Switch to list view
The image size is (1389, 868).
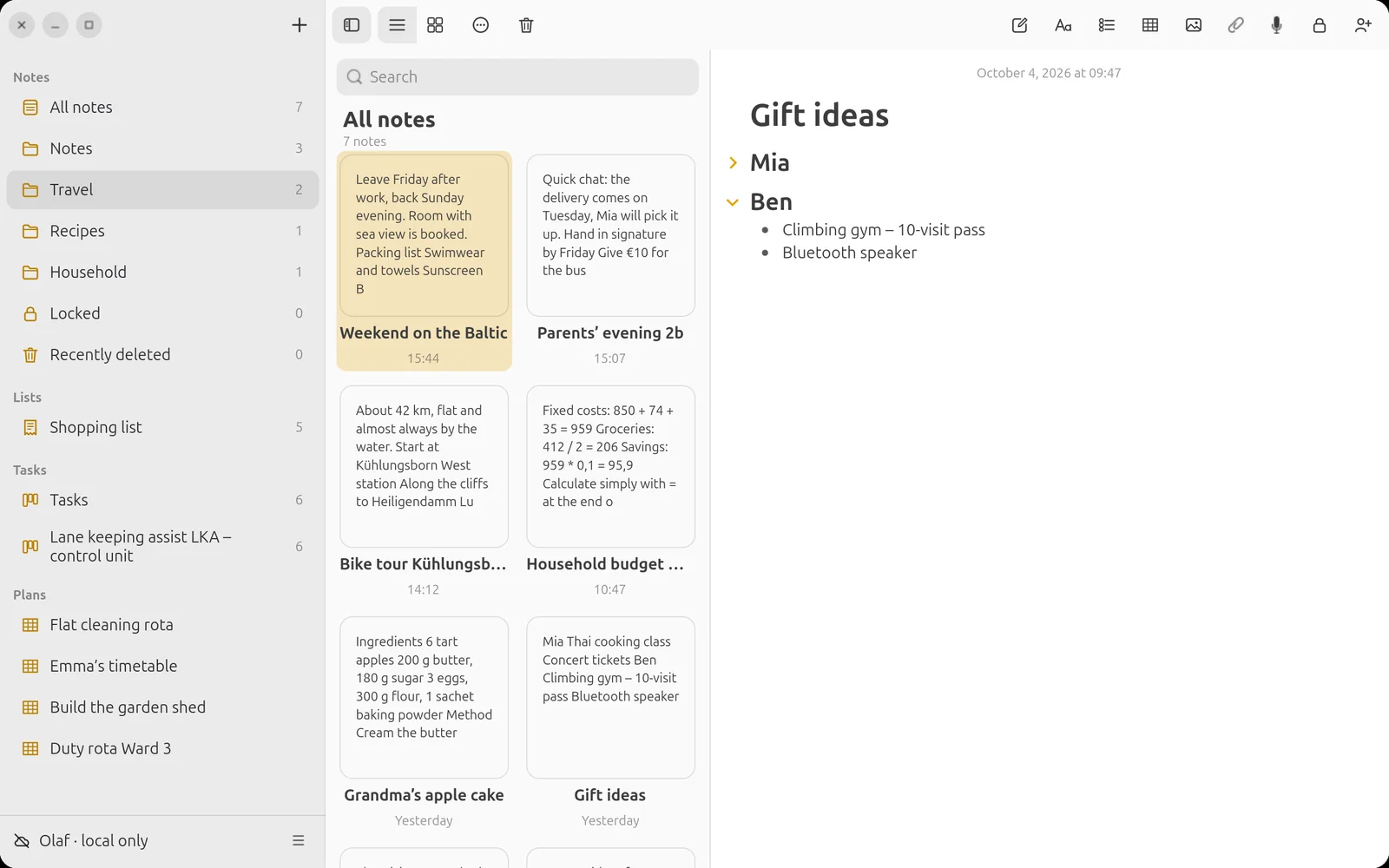397,25
